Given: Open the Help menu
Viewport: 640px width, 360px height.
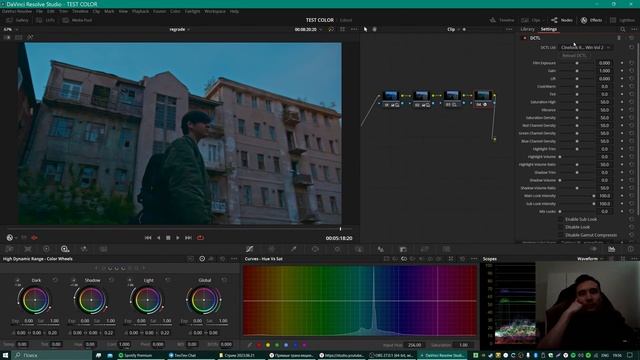Looking at the screenshot, I should [x=234, y=11].
